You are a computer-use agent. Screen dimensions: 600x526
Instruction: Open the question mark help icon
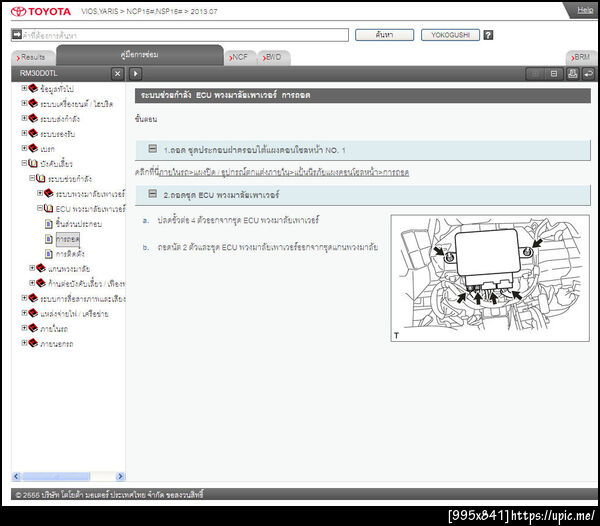[488, 35]
